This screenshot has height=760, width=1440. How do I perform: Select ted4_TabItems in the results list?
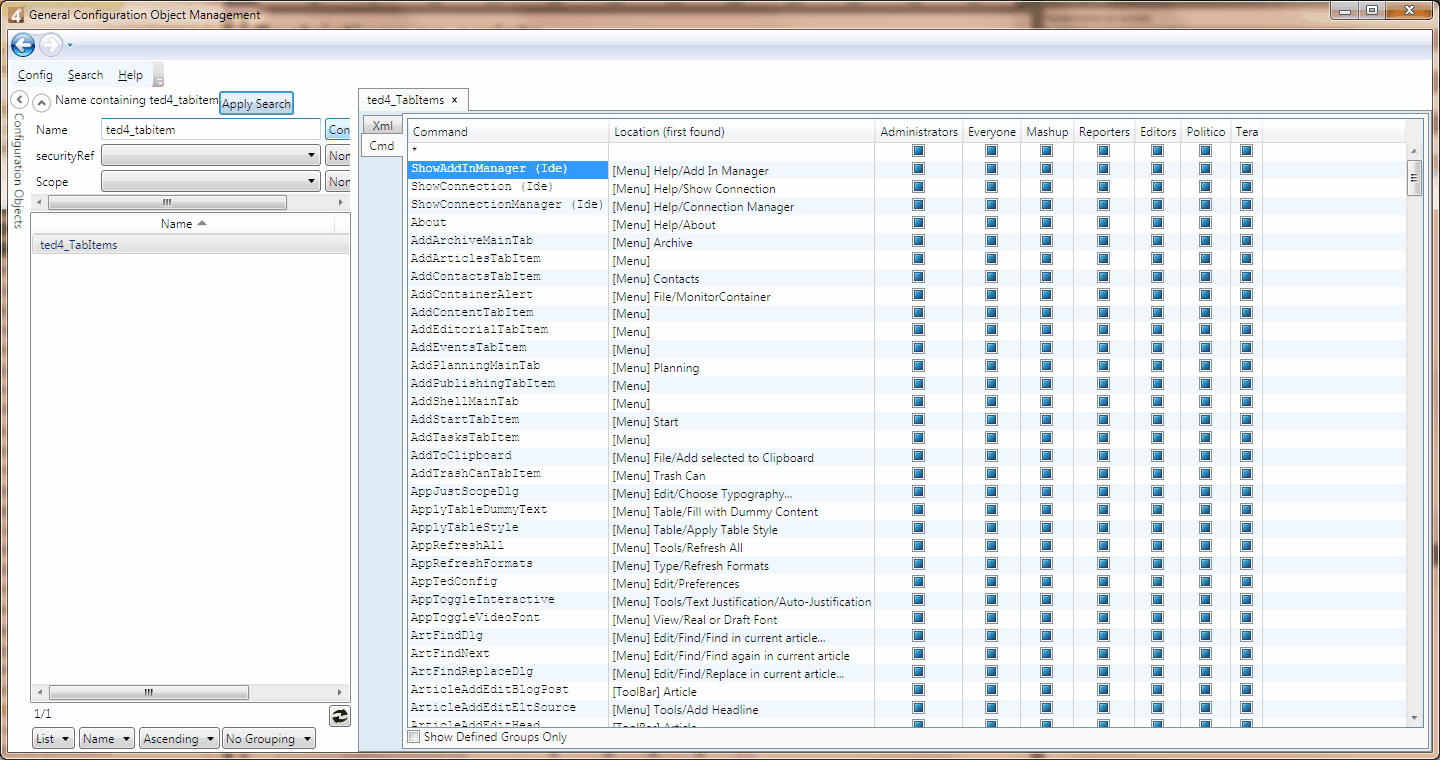(190, 245)
